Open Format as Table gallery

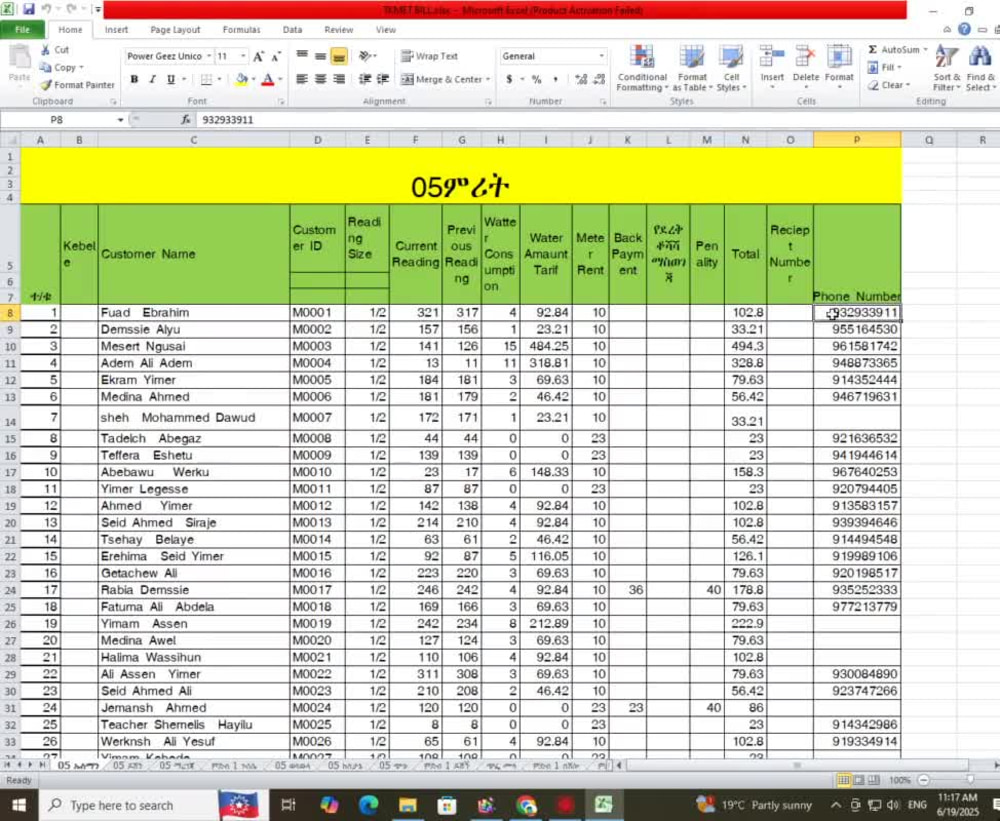pyautogui.click(x=692, y=69)
